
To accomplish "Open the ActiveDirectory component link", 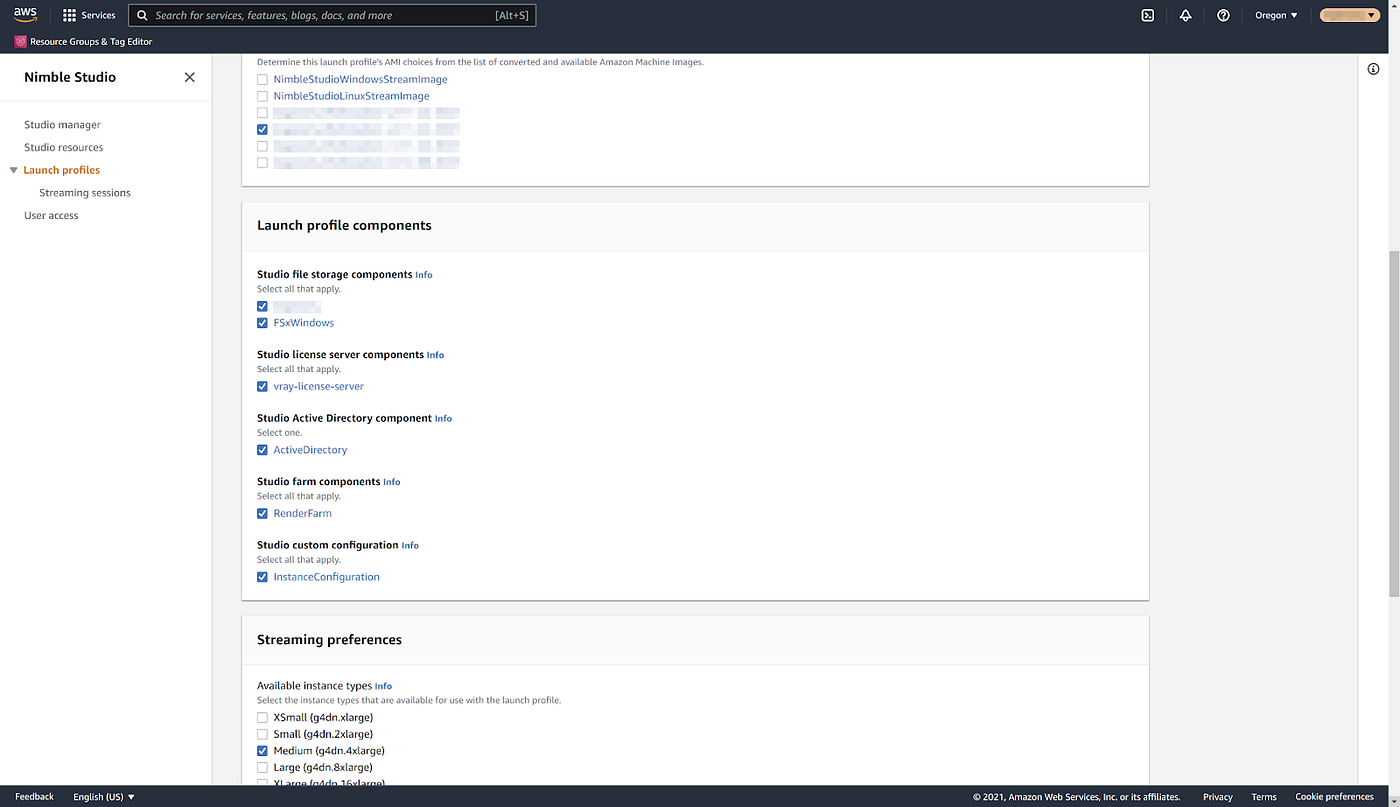I will click(310, 450).
